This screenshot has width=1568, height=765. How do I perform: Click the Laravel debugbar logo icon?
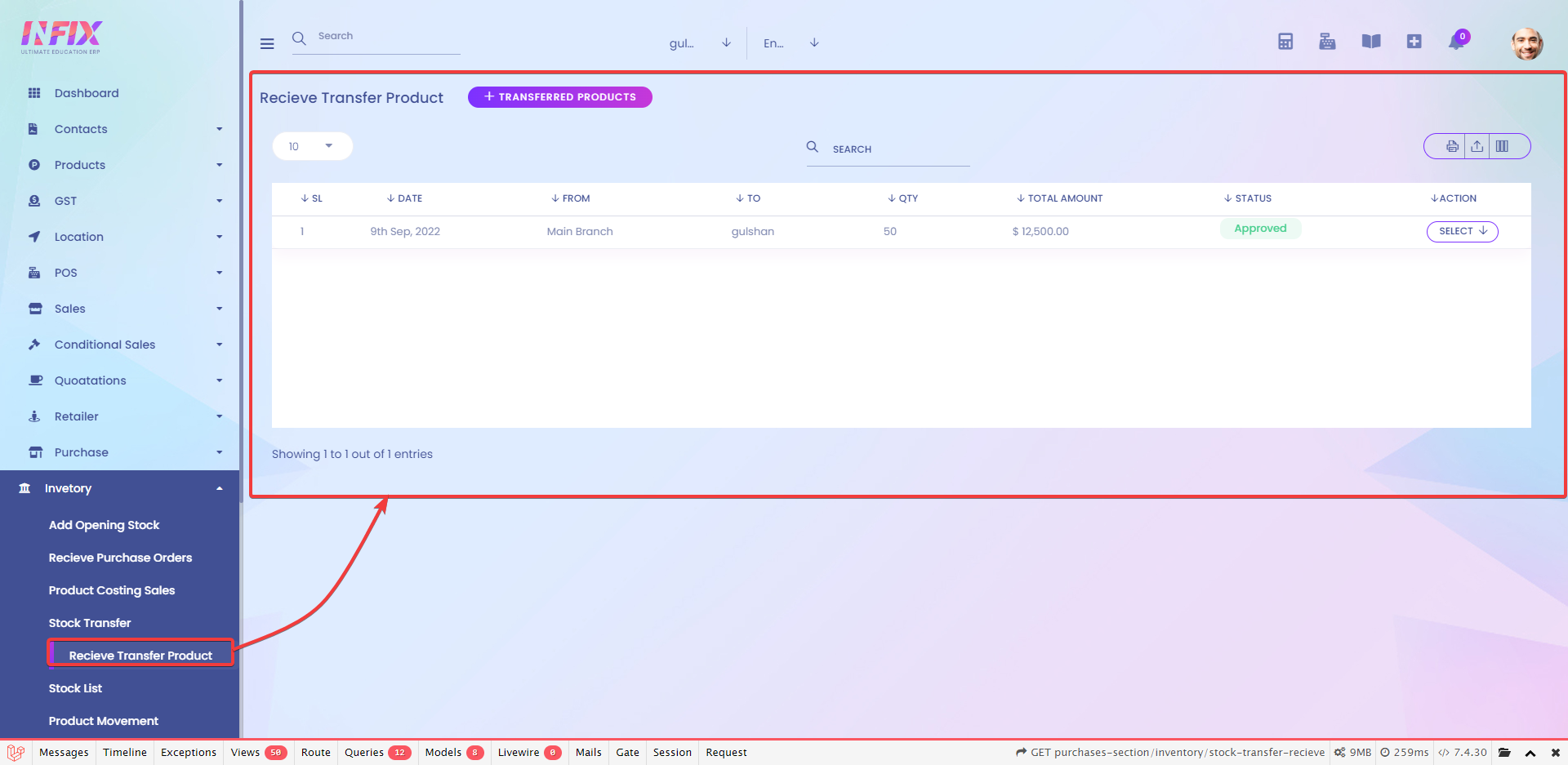(x=16, y=753)
